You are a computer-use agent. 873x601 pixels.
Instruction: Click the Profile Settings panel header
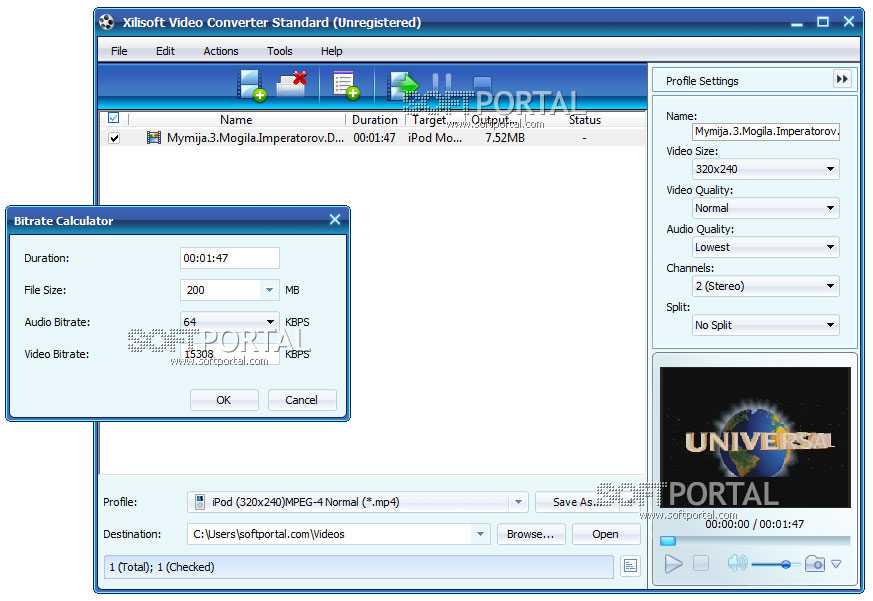[x=754, y=80]
